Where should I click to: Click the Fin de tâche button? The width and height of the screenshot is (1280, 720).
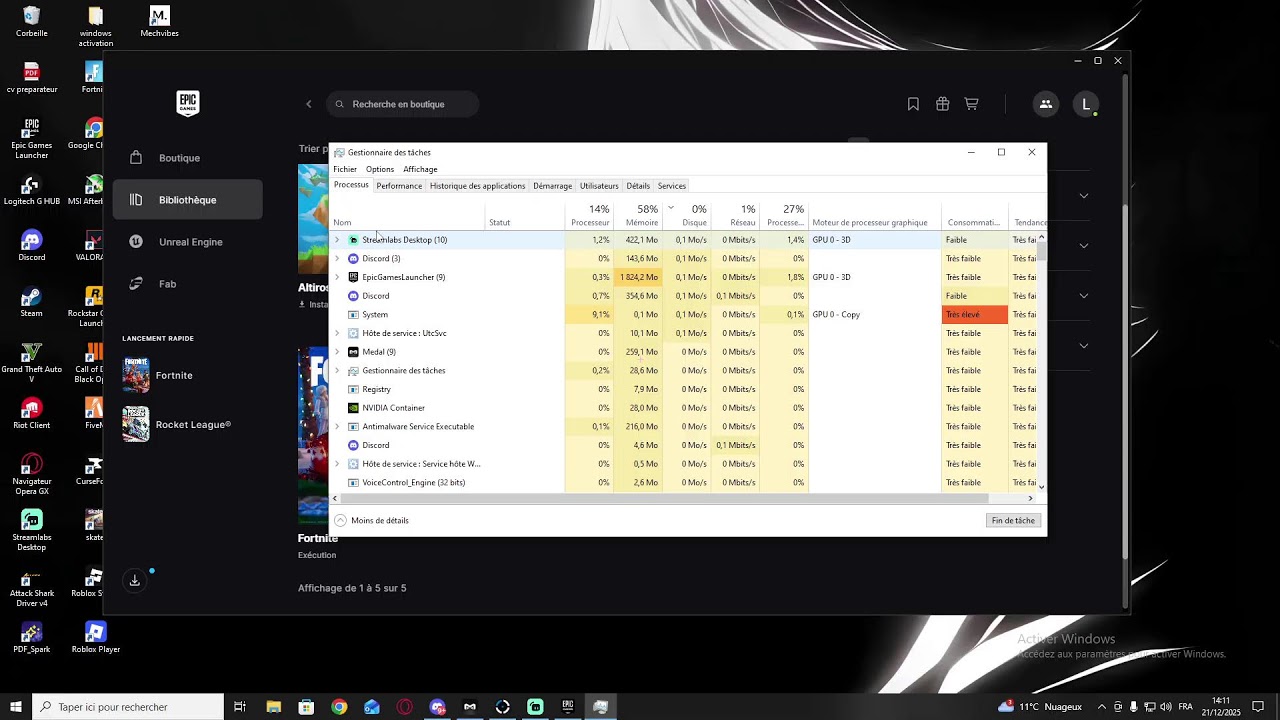click(1013, 521)
